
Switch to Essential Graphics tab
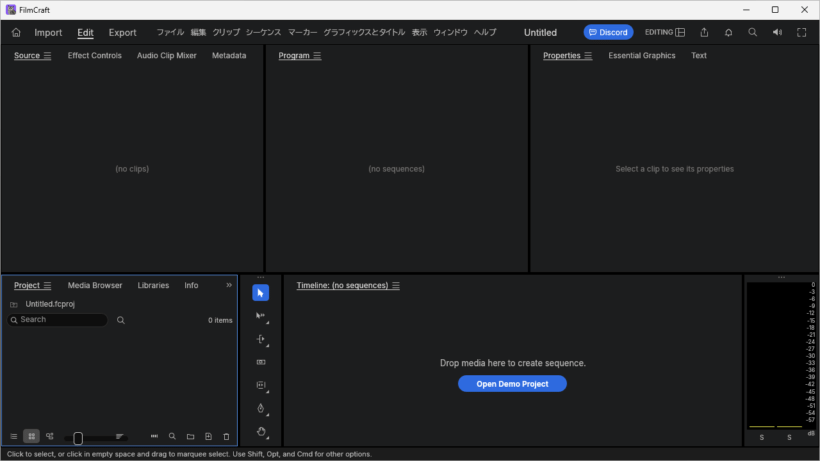pos(642,55)
